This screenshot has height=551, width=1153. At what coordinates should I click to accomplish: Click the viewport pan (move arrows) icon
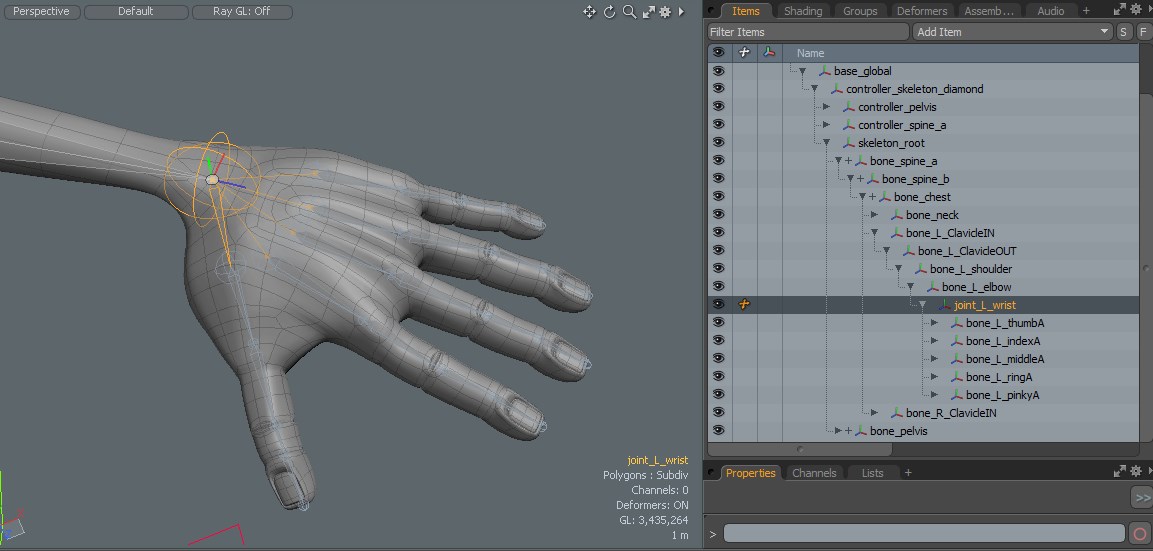589,12
